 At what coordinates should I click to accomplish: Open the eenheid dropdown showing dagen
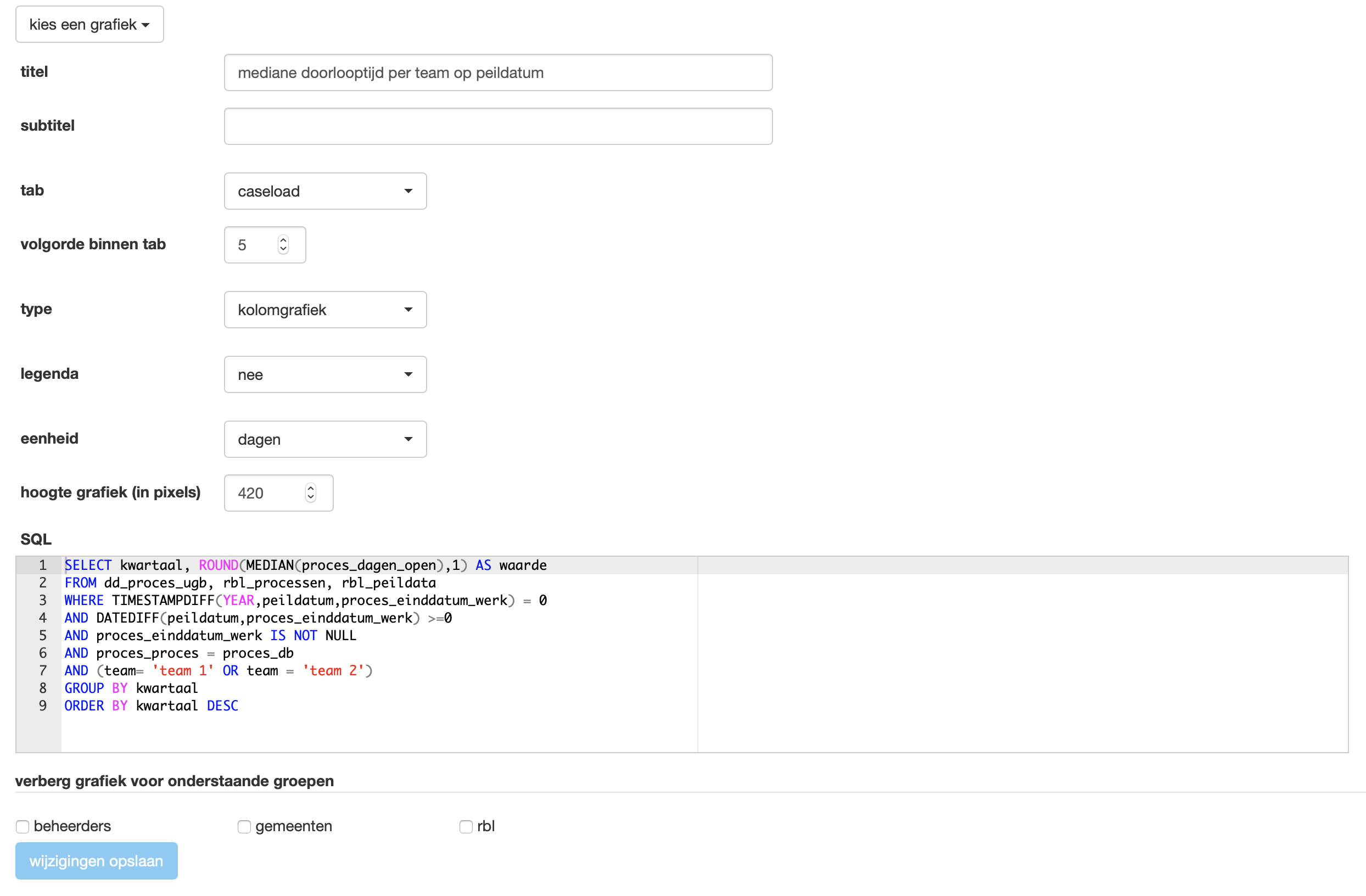tap(325, 440)
